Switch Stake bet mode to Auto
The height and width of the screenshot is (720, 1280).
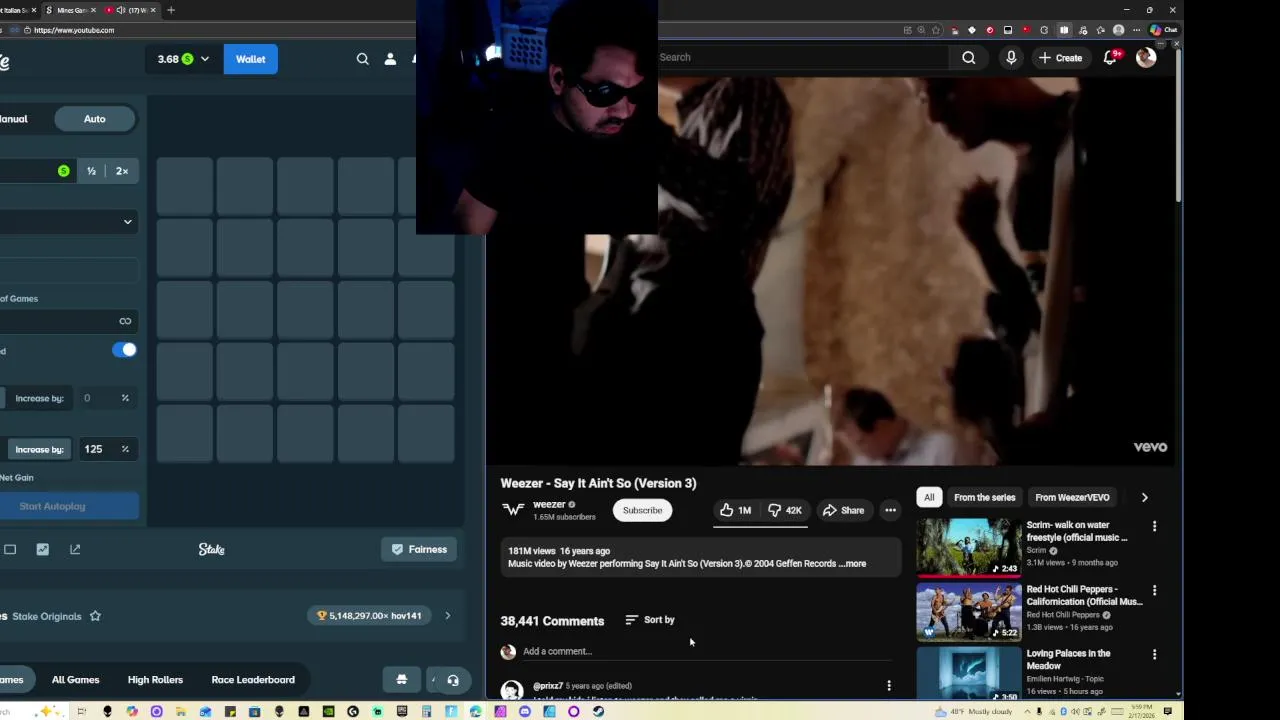(x=94, y=119)
